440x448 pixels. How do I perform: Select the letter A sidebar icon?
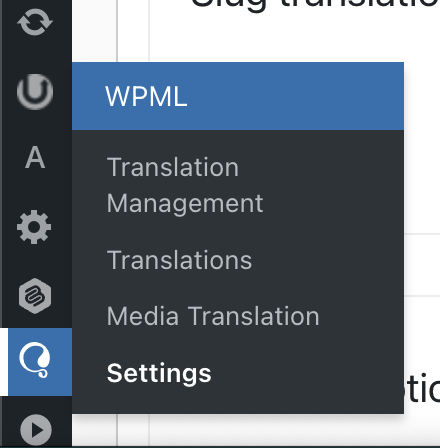coord(35,157)
